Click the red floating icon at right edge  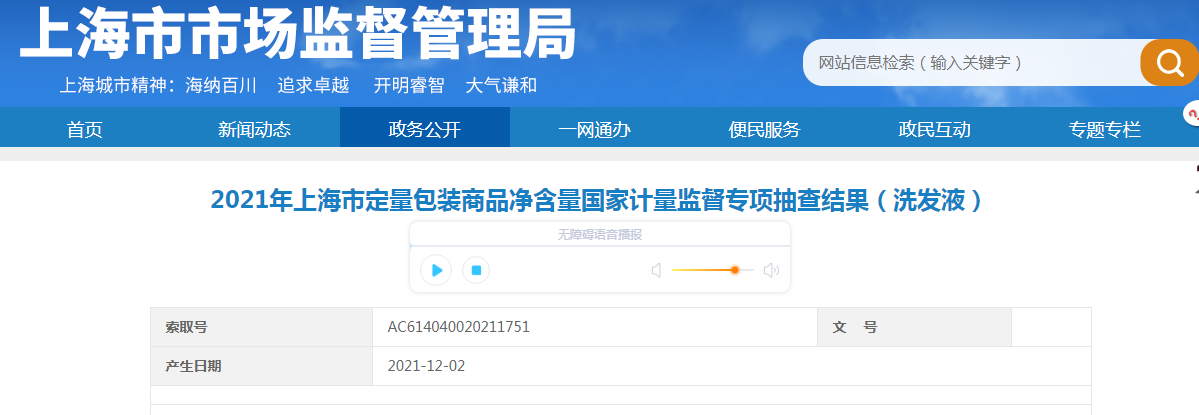[1191, 115]
